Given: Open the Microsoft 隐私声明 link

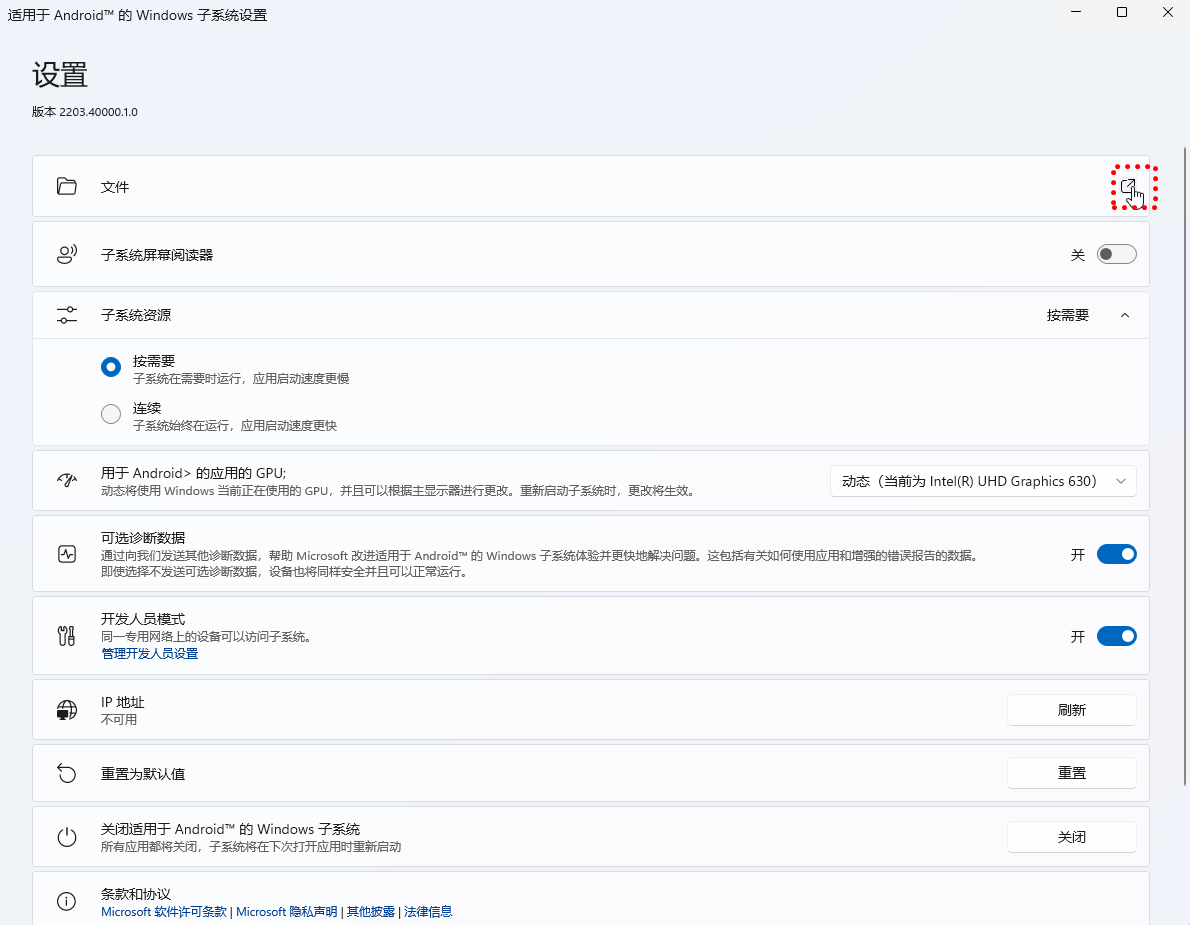Looking at the screenshot, I should [286, 912].
